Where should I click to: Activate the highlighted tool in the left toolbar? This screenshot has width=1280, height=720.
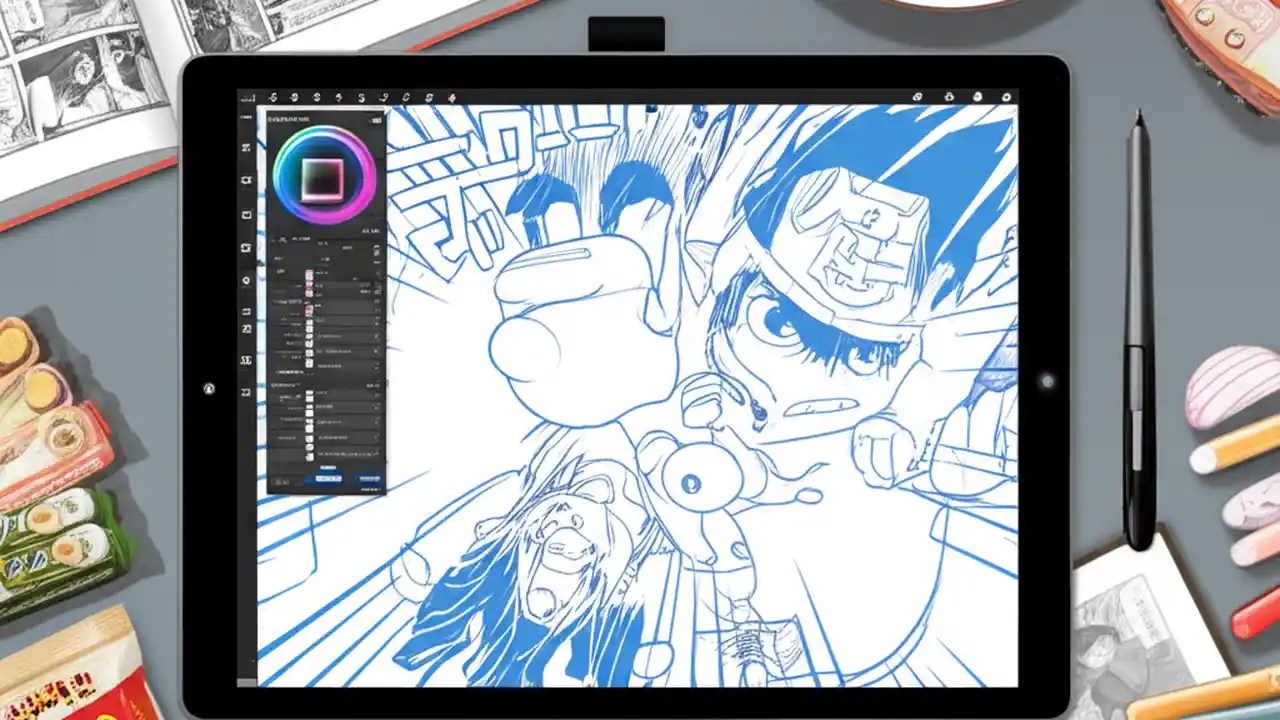pyautogui.click(x=246, y=281)
